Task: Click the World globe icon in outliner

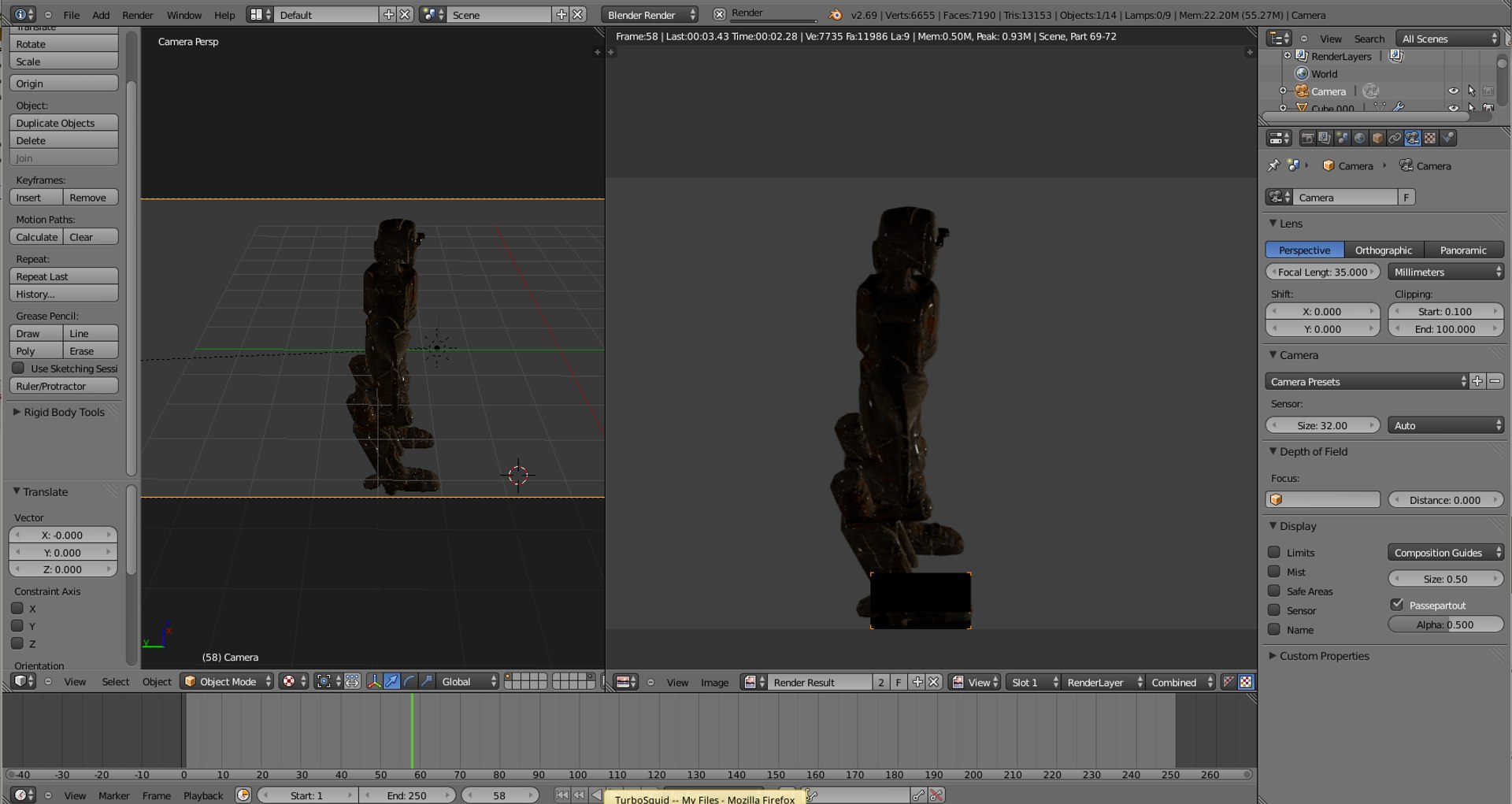Action: pos(1302,73)
